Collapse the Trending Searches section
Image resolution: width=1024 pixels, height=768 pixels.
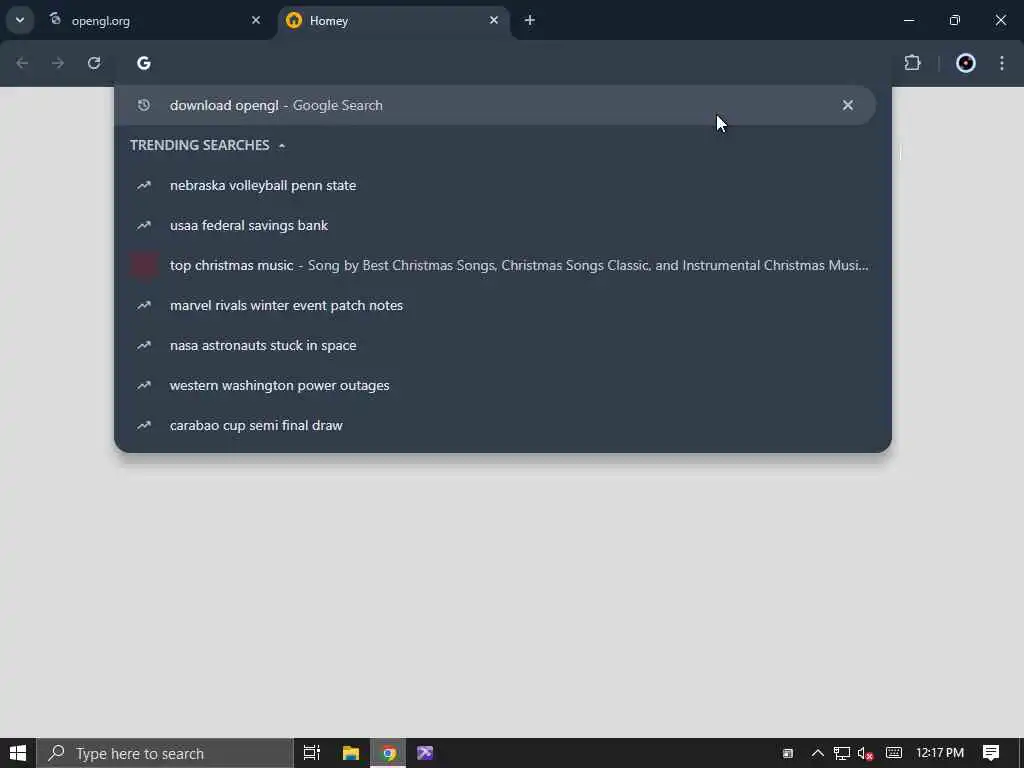point(281,145)
